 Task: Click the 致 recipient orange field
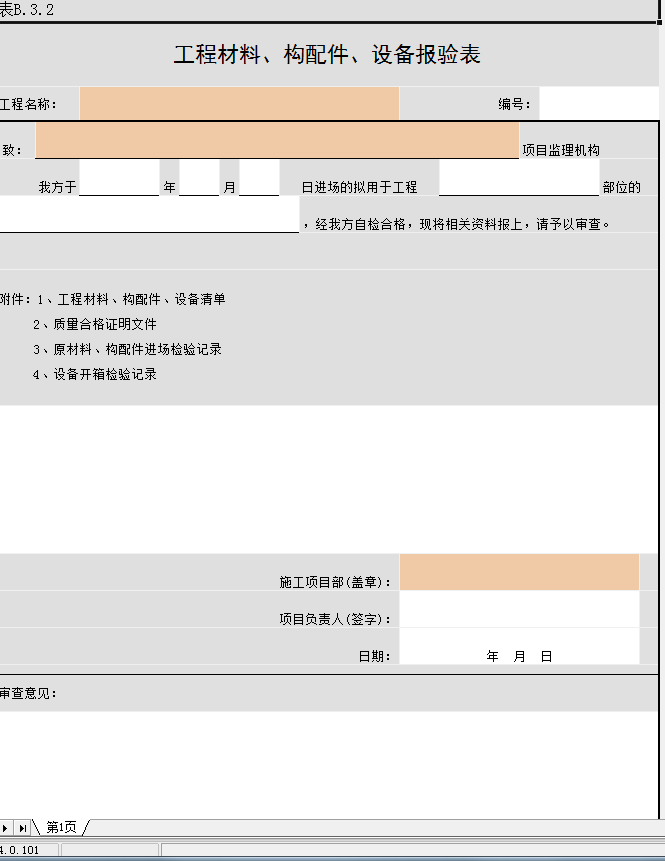[277, 141]
